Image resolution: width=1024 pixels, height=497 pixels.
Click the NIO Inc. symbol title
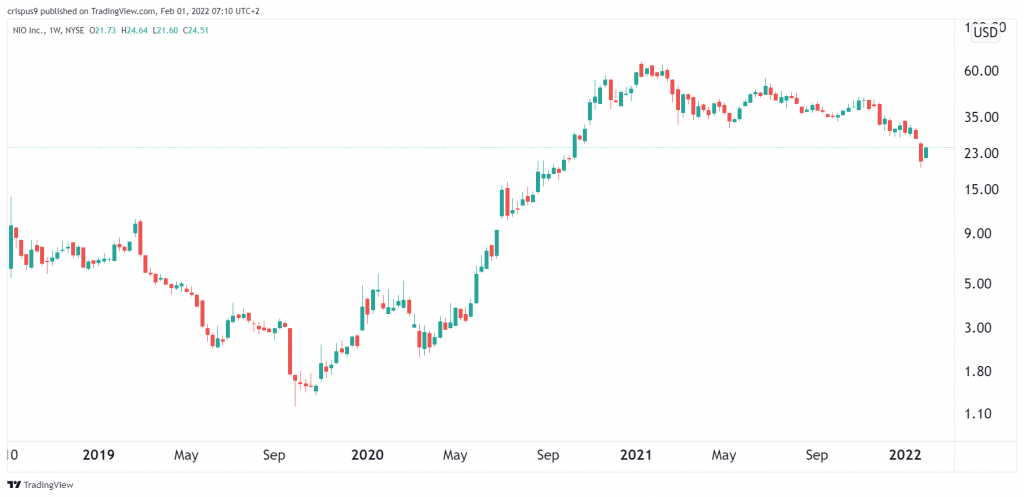click(28, 30)
